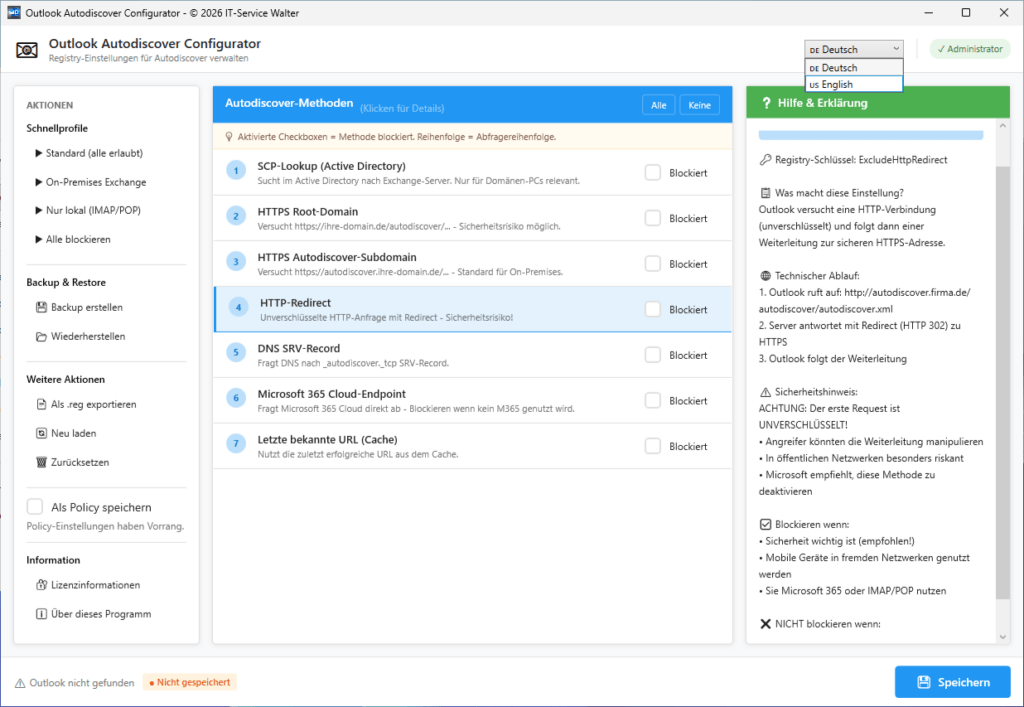The width and height of the screenshot is (1024, 707).
Task: Click the Speichern button
Action: click(952, 682)
